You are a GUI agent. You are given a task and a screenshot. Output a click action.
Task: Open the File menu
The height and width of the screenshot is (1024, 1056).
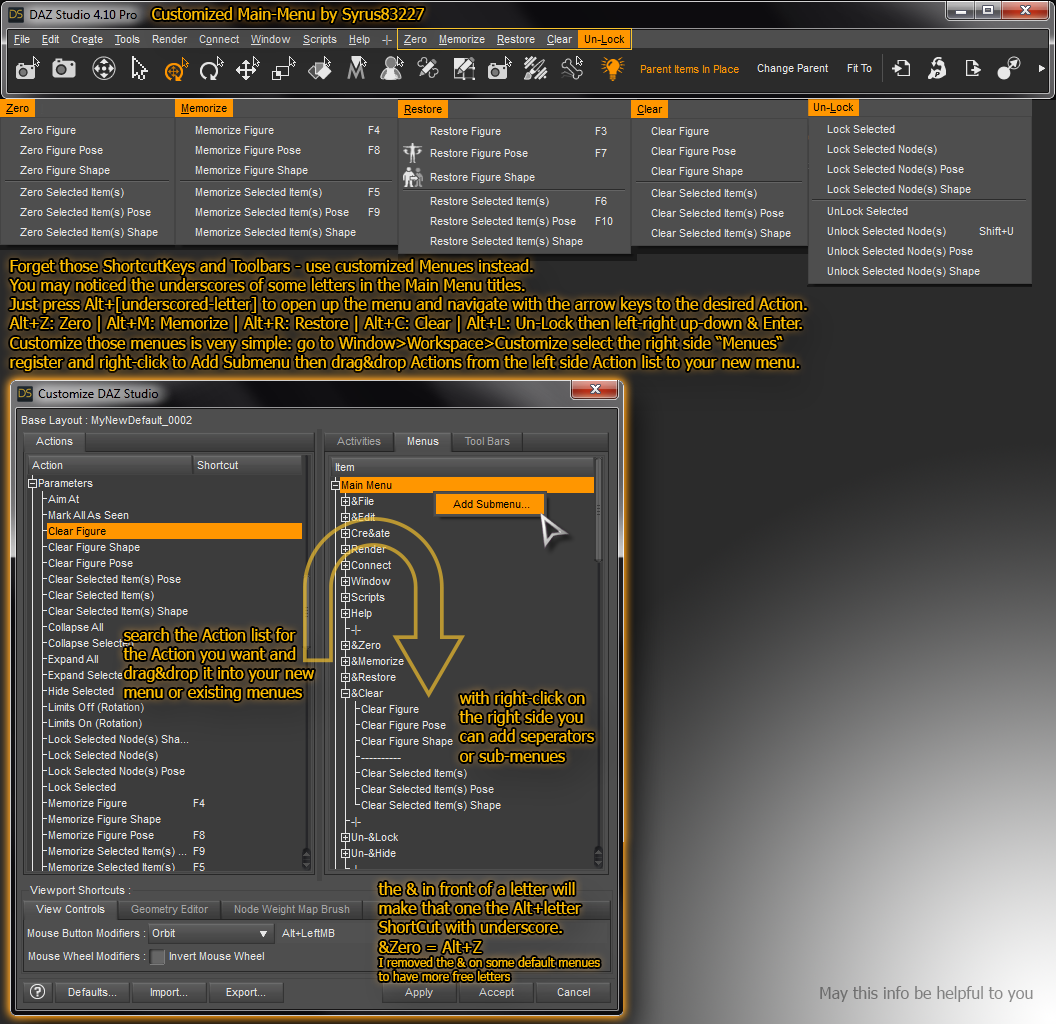click(22, 39)
